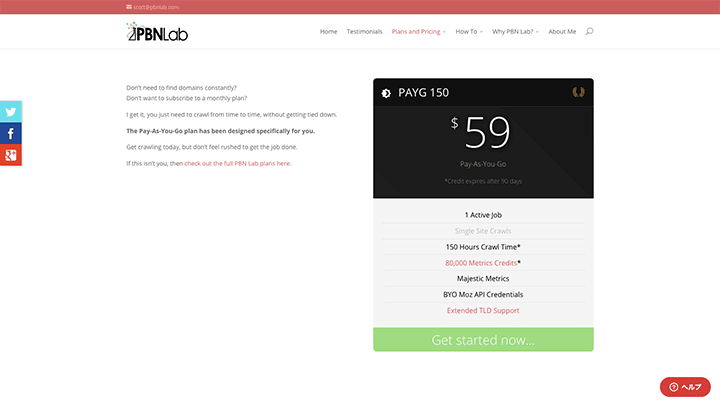Click the Credit expires after 90 days note

coord(483,181)
